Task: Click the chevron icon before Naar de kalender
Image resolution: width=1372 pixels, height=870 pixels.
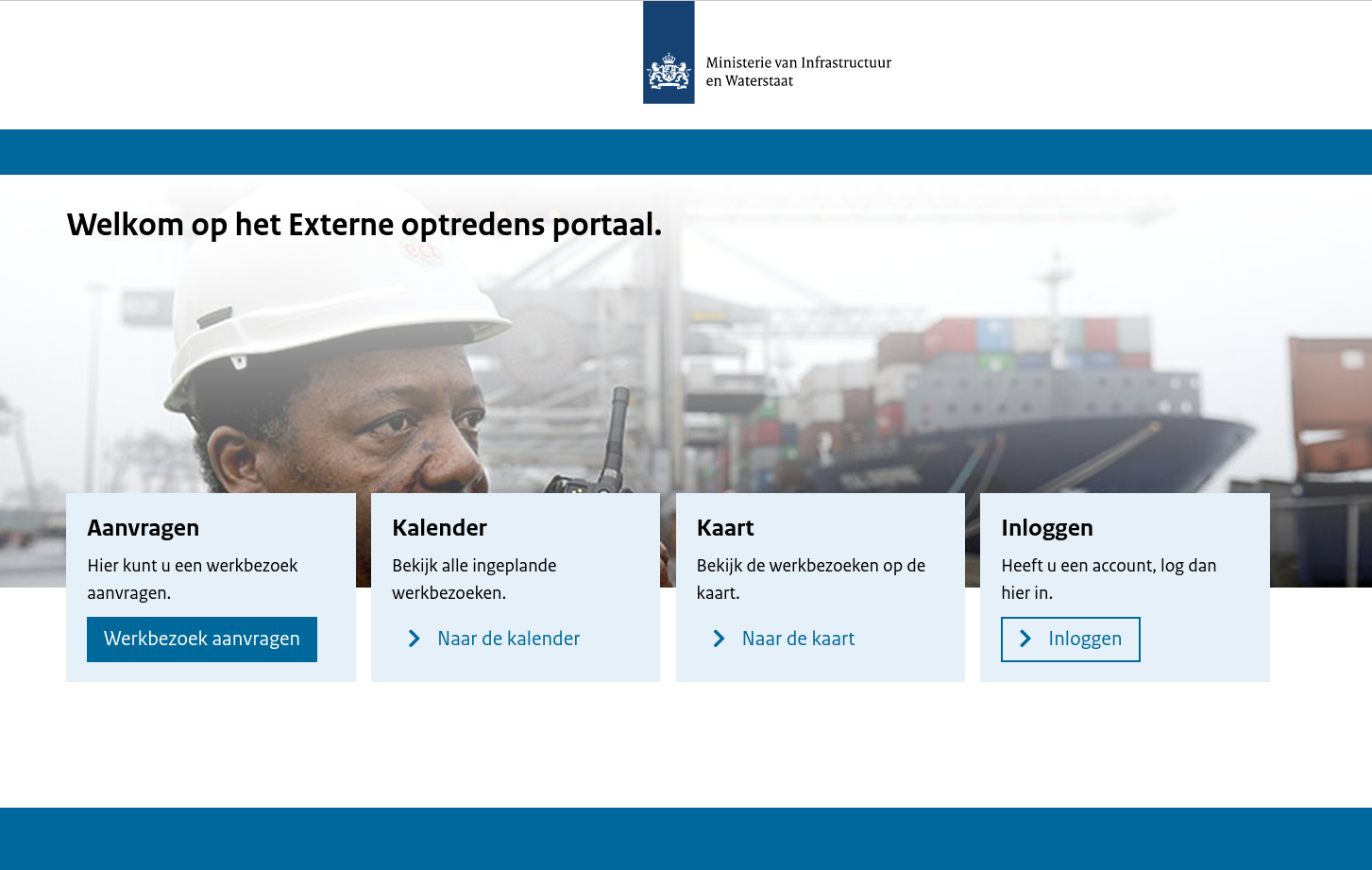Action: 414,640
